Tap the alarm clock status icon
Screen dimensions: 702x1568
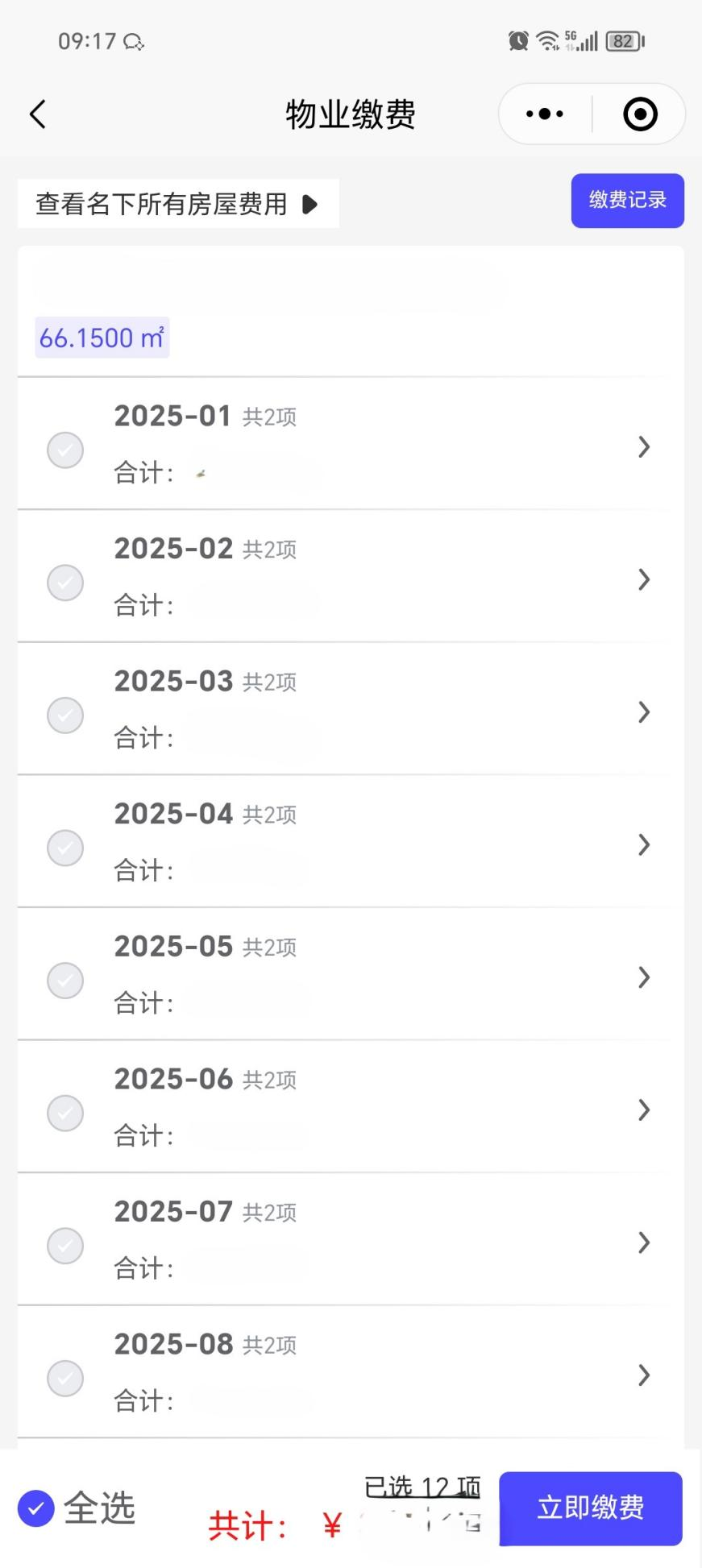[x=518, y=41]
